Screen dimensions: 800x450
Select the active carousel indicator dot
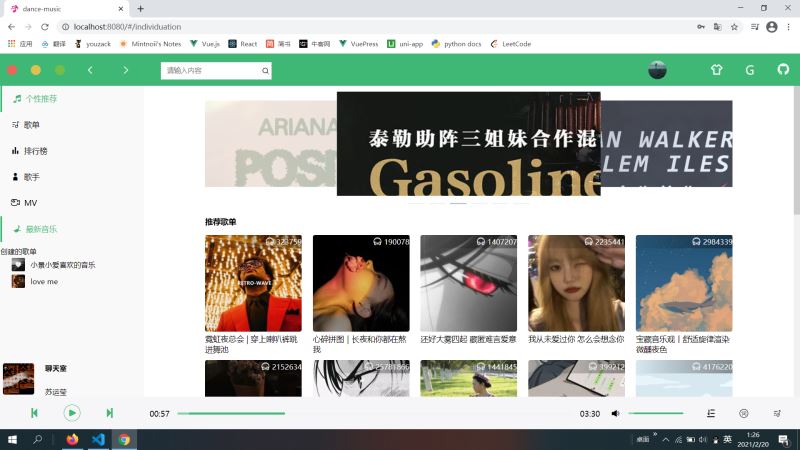(458, 203)
